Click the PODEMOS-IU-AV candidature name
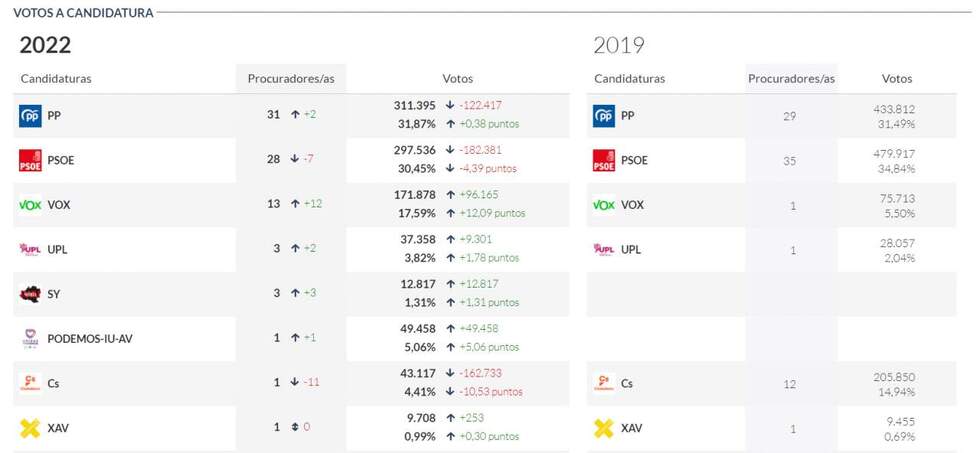 coord(90,339)
